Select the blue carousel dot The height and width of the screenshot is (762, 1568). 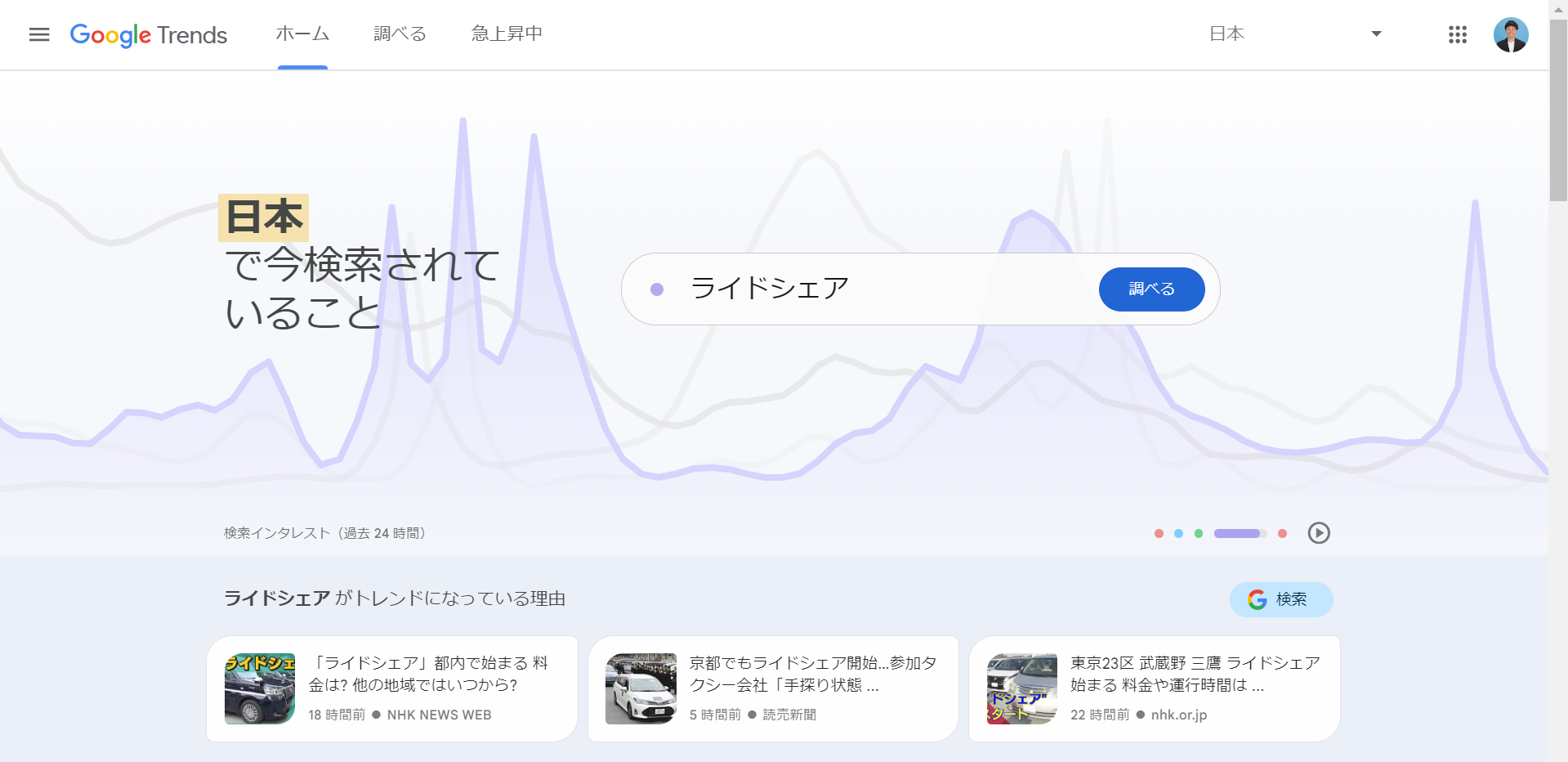point(1178,534)
